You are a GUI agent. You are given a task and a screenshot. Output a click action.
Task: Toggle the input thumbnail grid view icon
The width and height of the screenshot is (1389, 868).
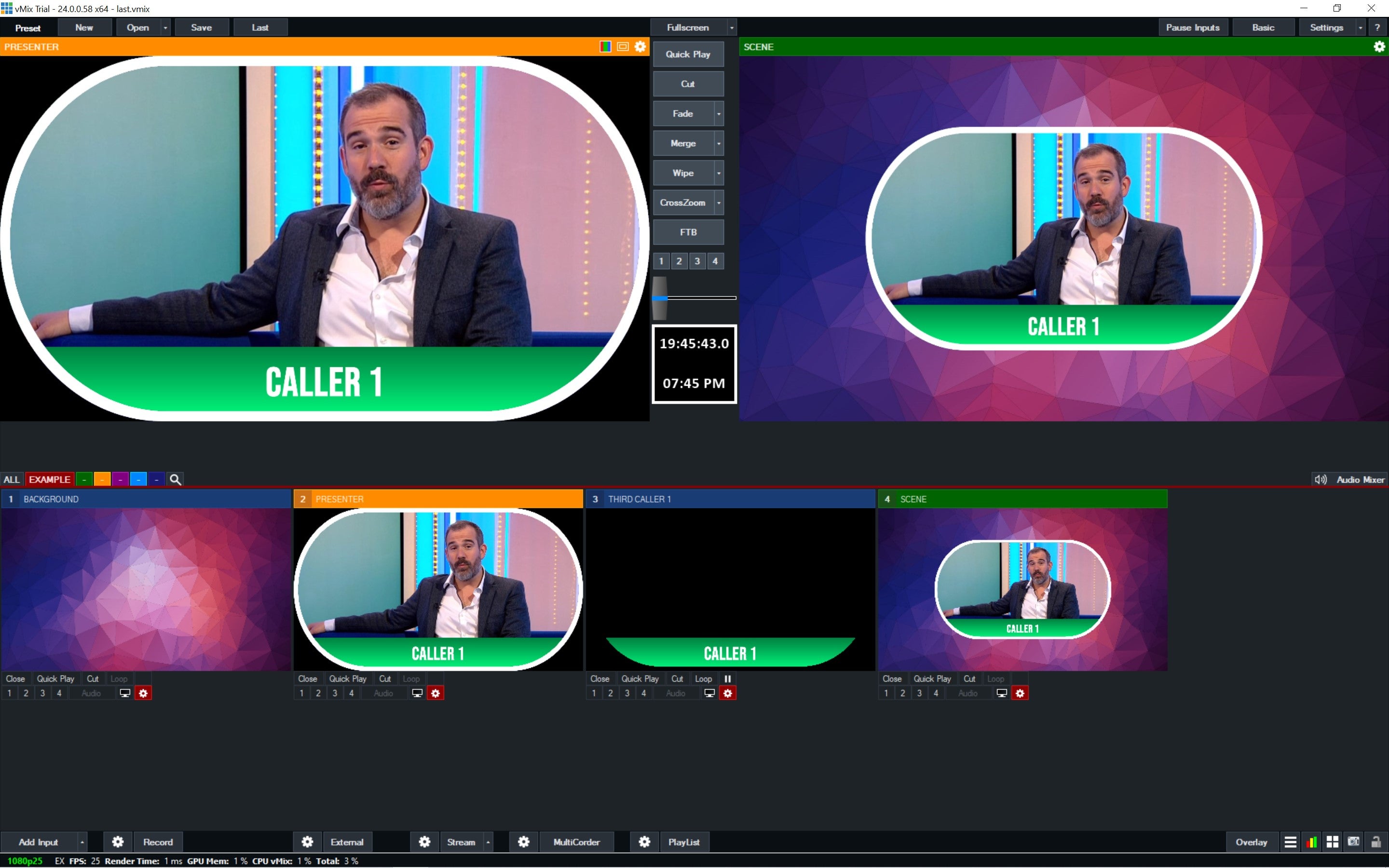(x=1332, y=841)
